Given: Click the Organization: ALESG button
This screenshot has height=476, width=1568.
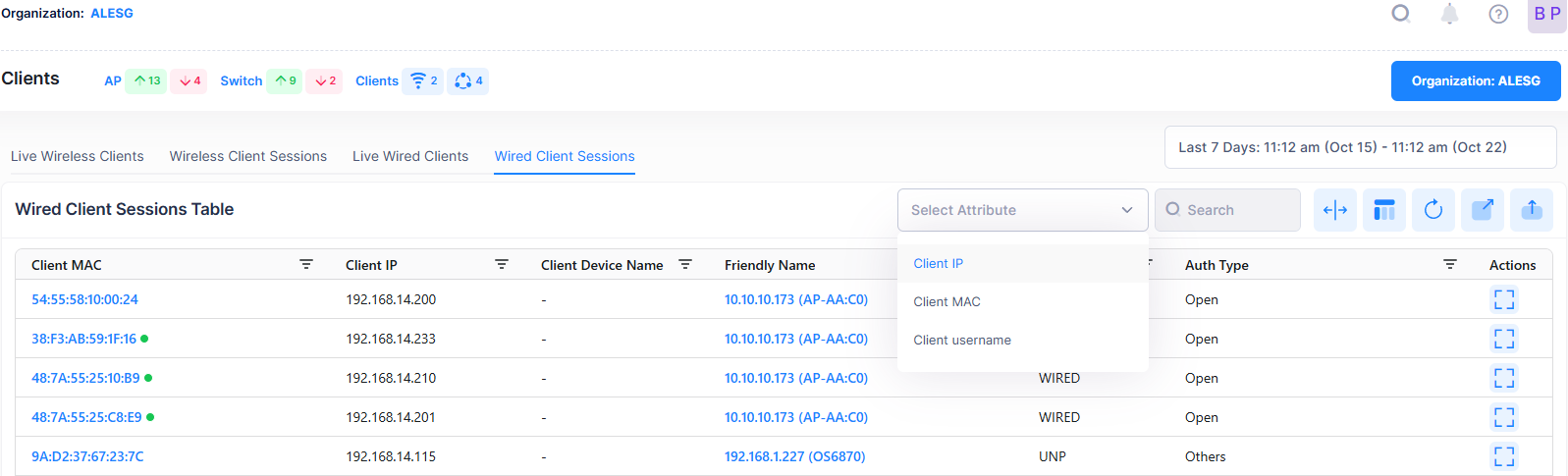Looking at the screenshot, I should click(1475, 80).
